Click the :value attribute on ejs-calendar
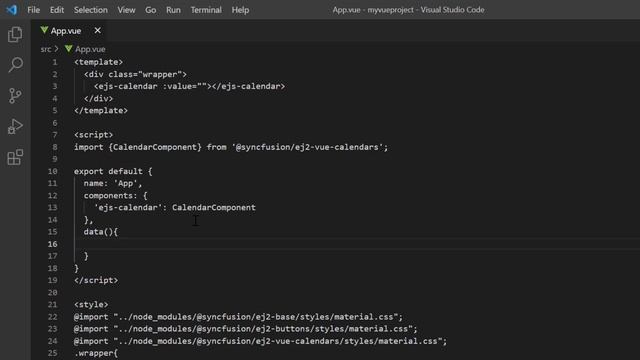640x360 pixels. (x=184, y=86)
